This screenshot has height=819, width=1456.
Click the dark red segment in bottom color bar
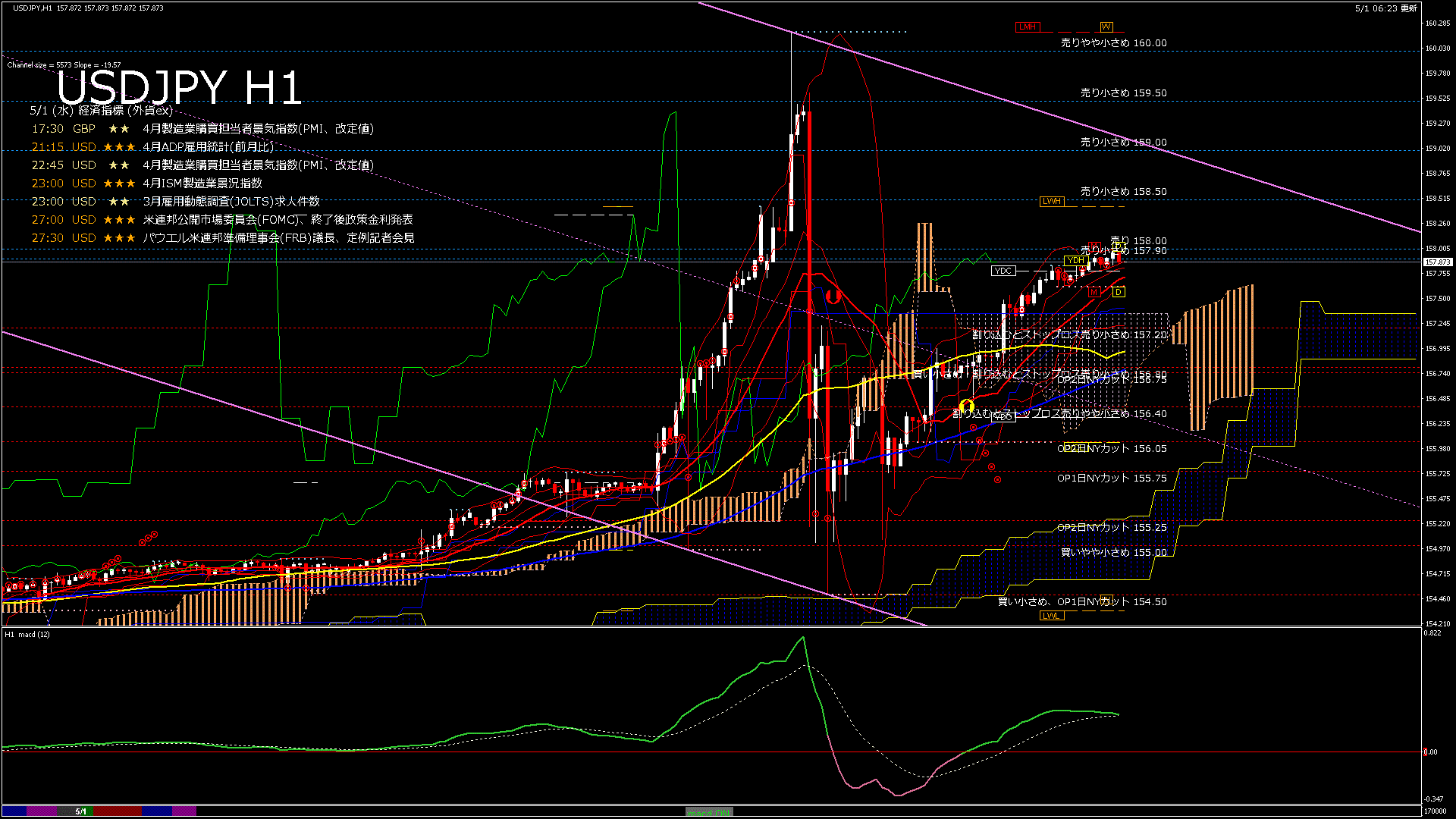[118, 811]
